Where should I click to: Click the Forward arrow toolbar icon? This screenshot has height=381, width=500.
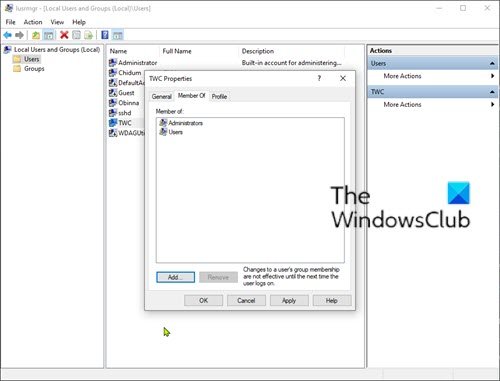[20, 35]
